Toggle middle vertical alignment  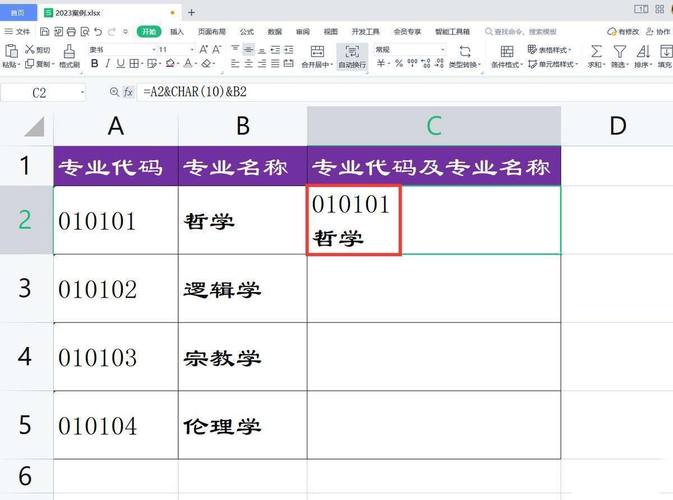pyautogui.click(x=248, y=49)
